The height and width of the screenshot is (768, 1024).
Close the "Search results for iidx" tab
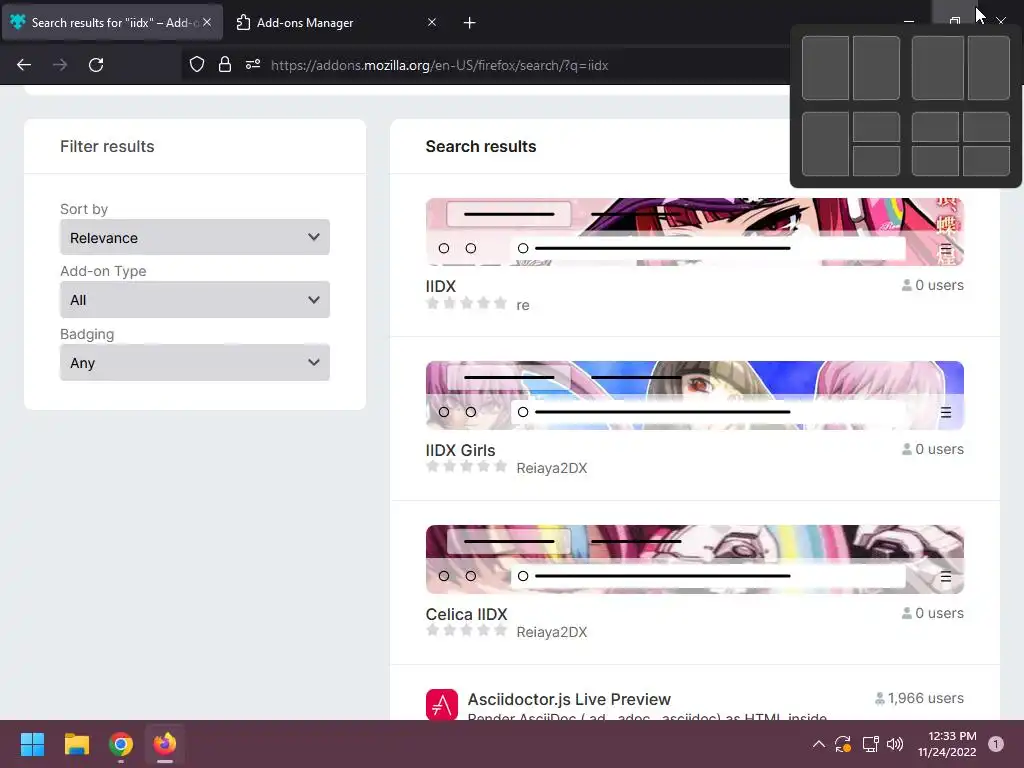coord(207,22)
